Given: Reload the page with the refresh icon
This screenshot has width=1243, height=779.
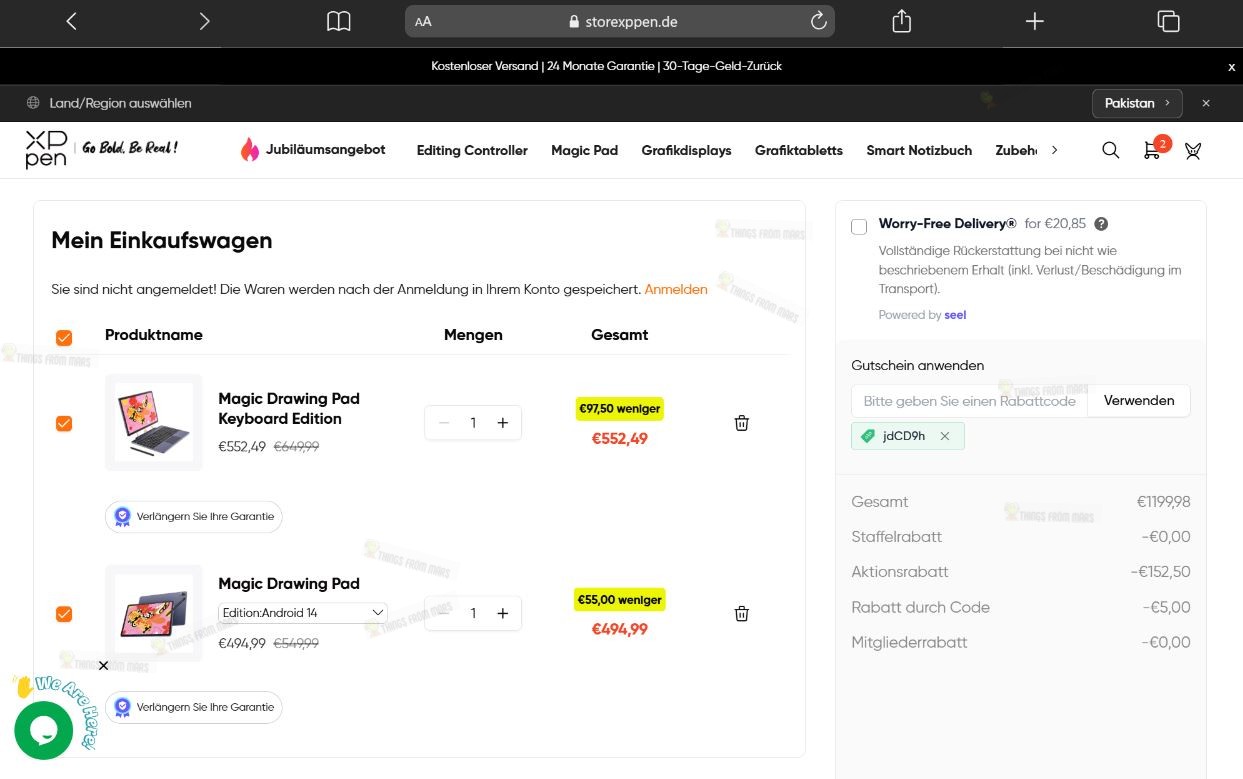Looking at the screenshot, I should coord(818,21).
